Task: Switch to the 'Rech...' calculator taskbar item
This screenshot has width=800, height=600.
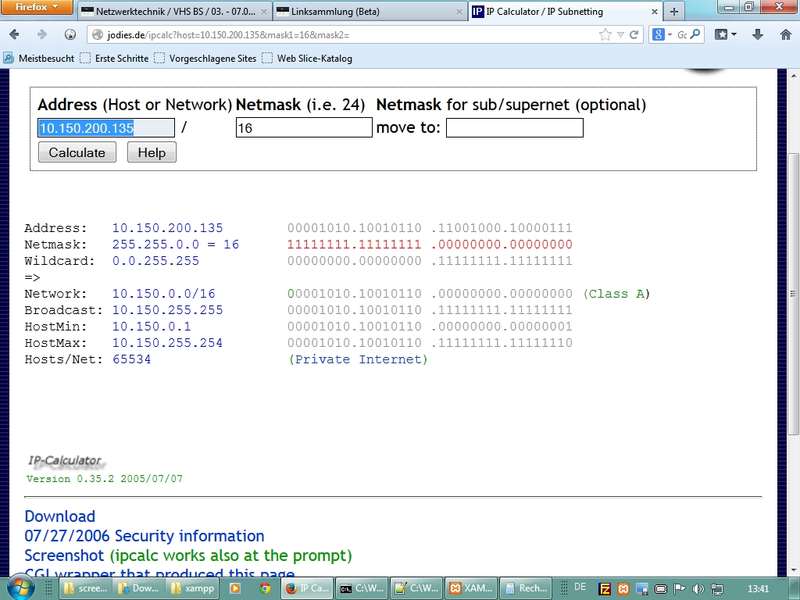Action: 525,588
